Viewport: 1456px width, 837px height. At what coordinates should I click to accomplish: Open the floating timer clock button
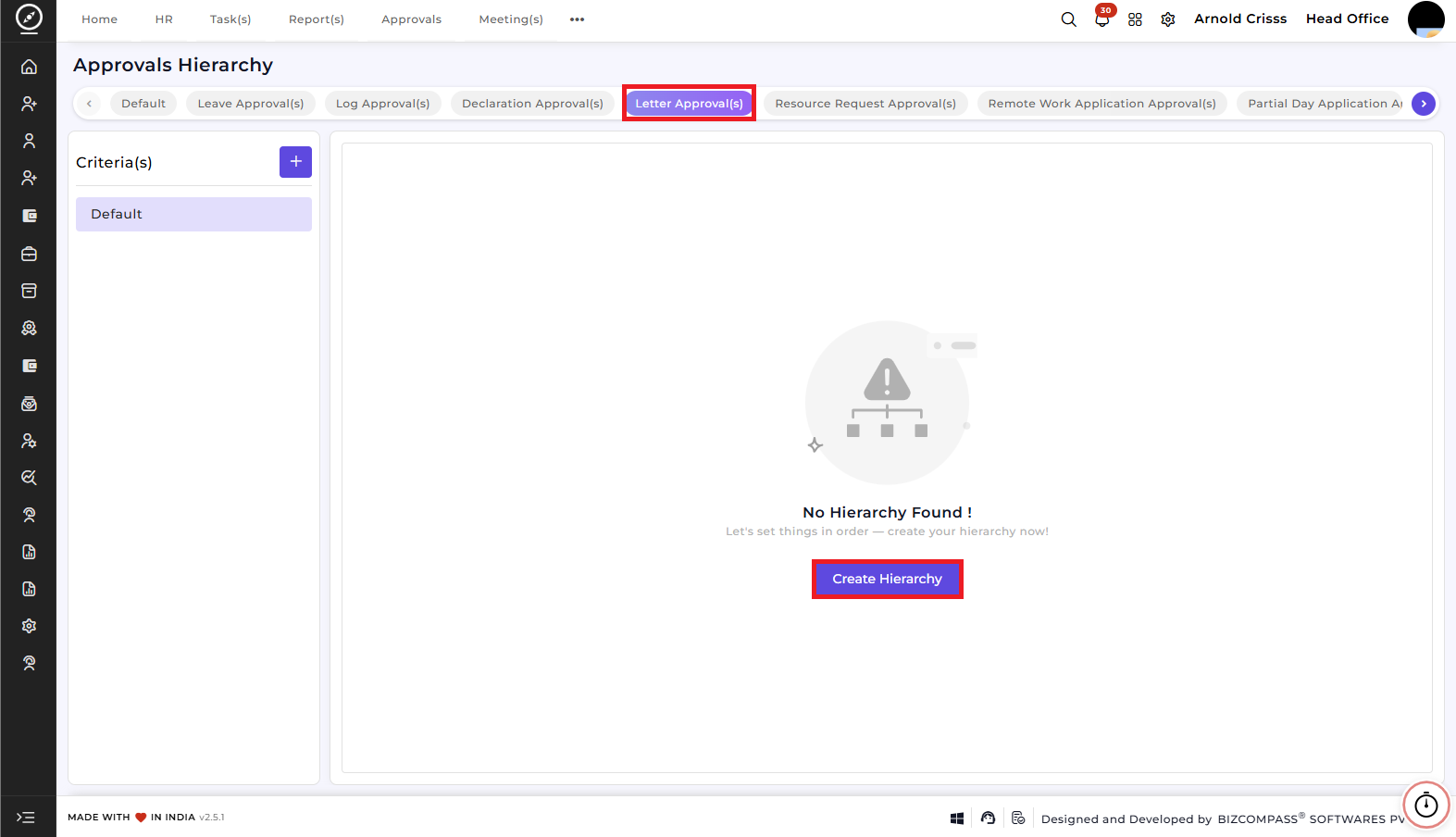pos(1425,805)
